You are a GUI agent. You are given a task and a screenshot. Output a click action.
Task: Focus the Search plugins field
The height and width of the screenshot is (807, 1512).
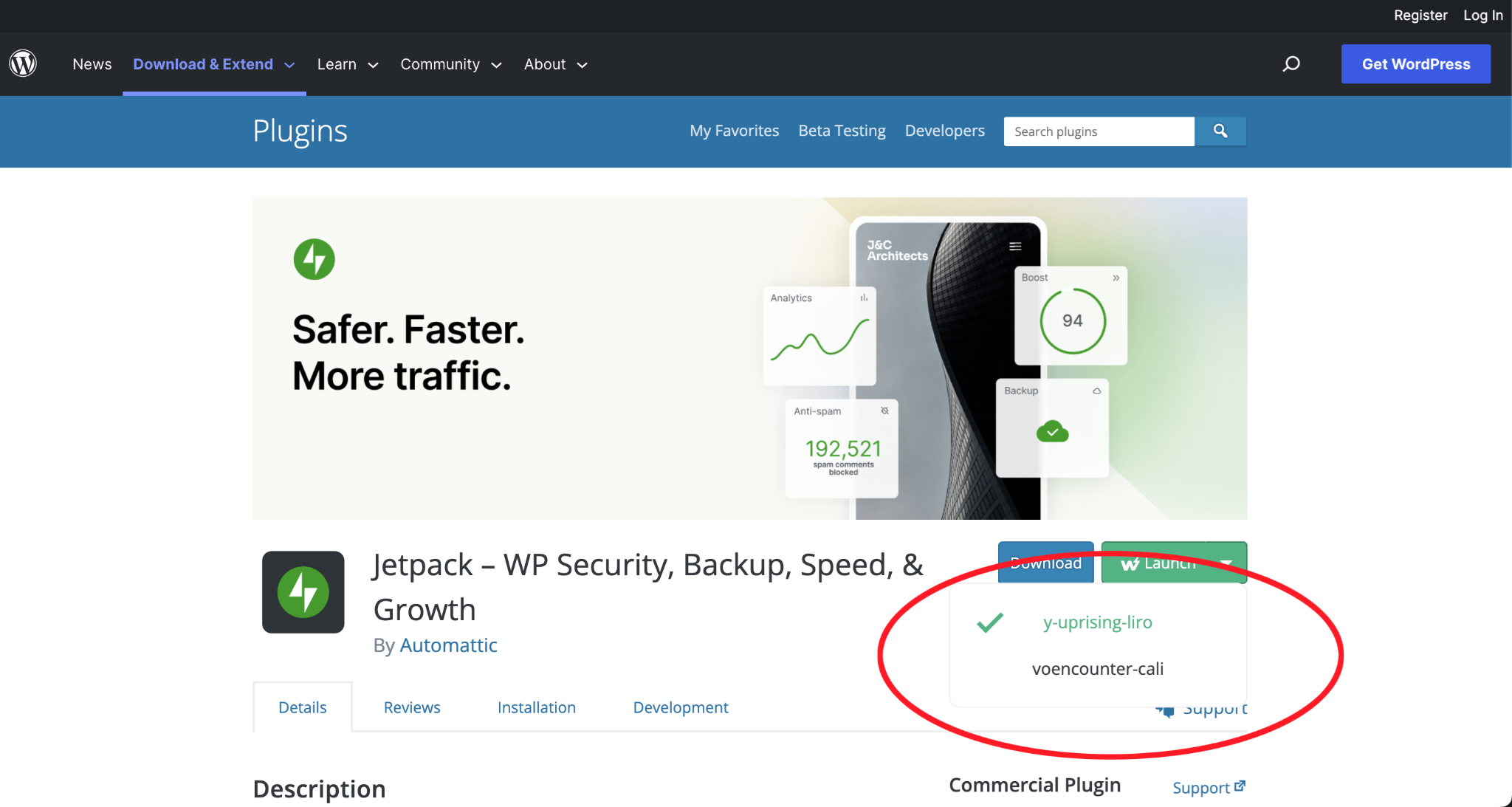pyautogui.click(x=1099, y=131)
